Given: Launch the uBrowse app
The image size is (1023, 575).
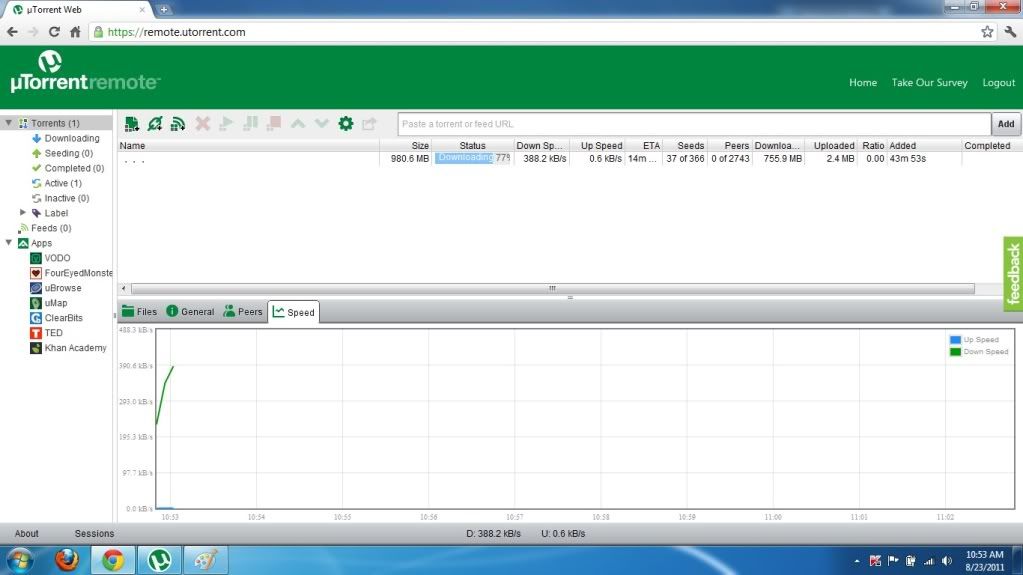Looking at the screenshot, I should tap(55, 288).
